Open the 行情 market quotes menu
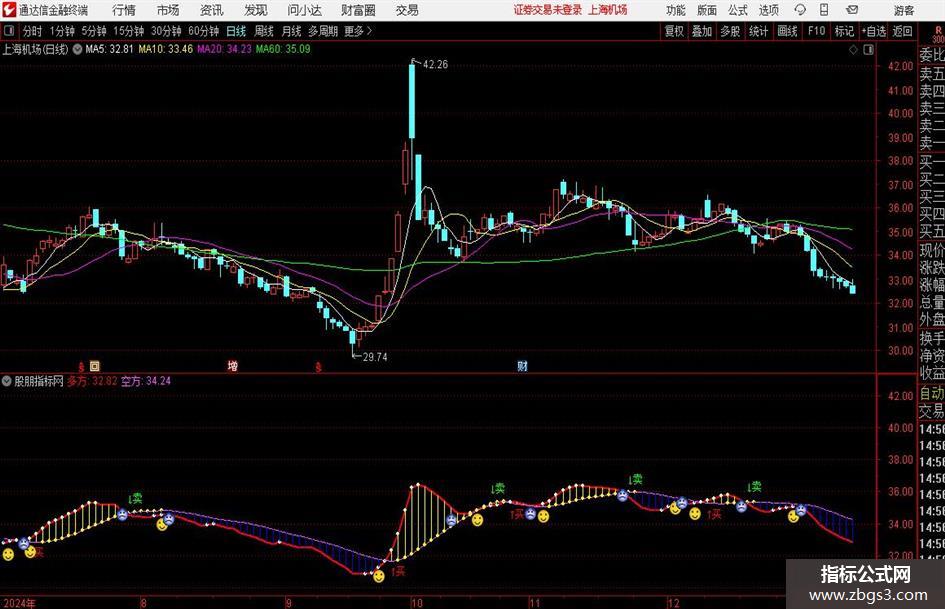This screenshot has width=945, height=609. click(x=124, y=10)
